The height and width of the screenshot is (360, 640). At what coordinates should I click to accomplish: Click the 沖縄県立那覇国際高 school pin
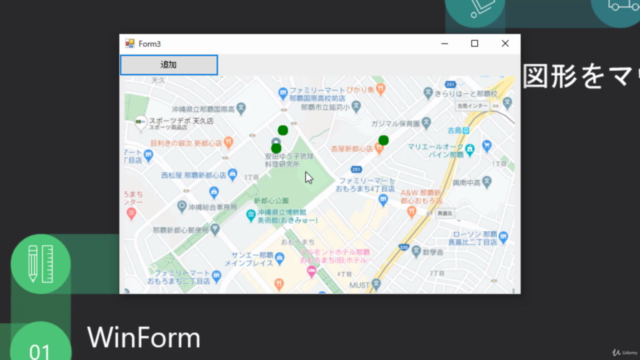[x=241, y=109]
